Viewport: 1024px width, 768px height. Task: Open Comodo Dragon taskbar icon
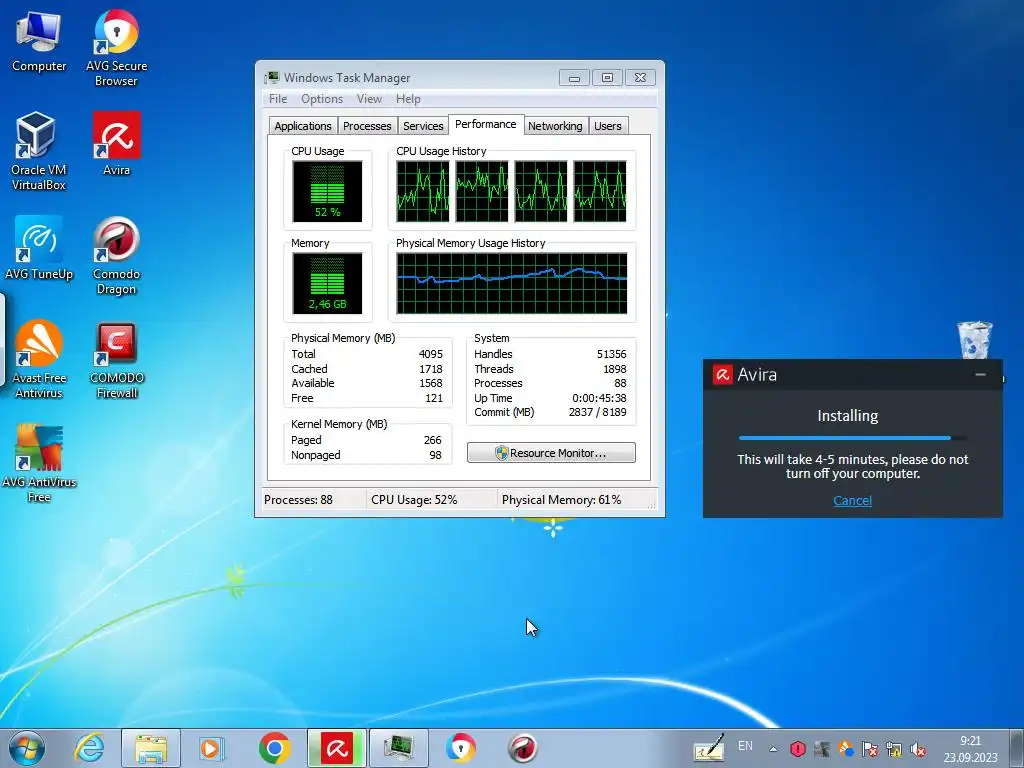tap(522, 748)
